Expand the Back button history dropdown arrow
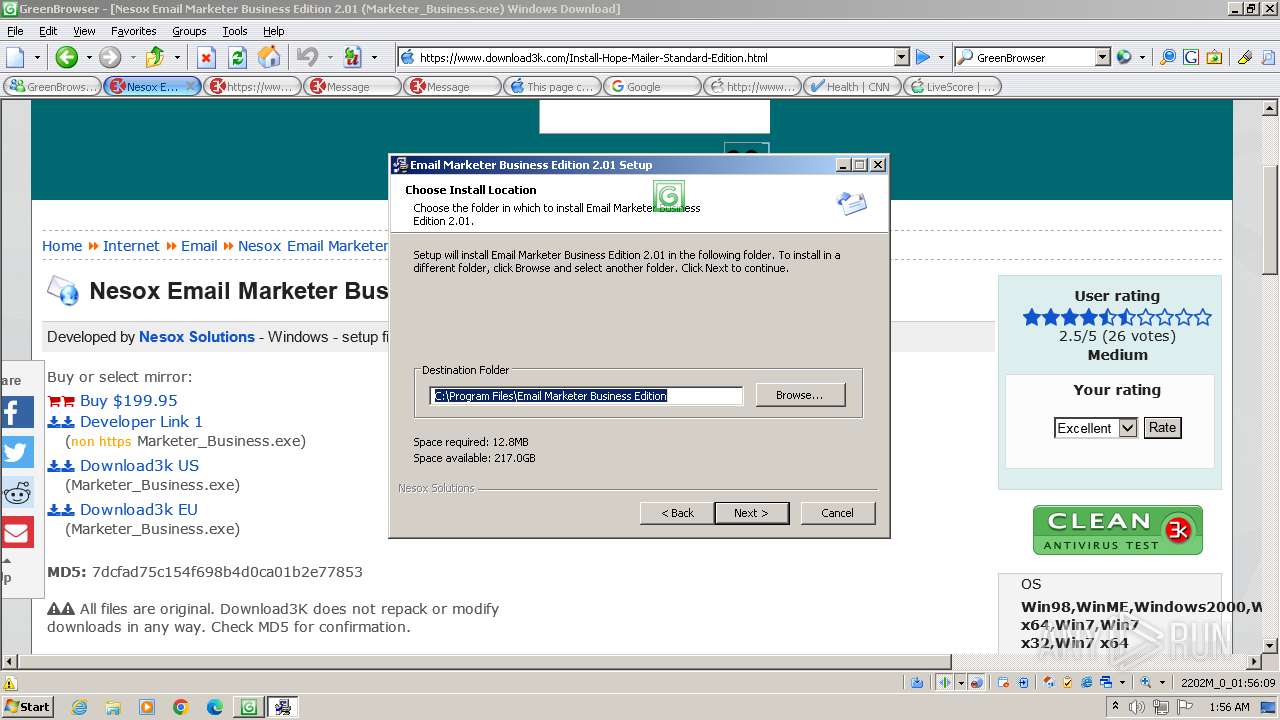 87,57
